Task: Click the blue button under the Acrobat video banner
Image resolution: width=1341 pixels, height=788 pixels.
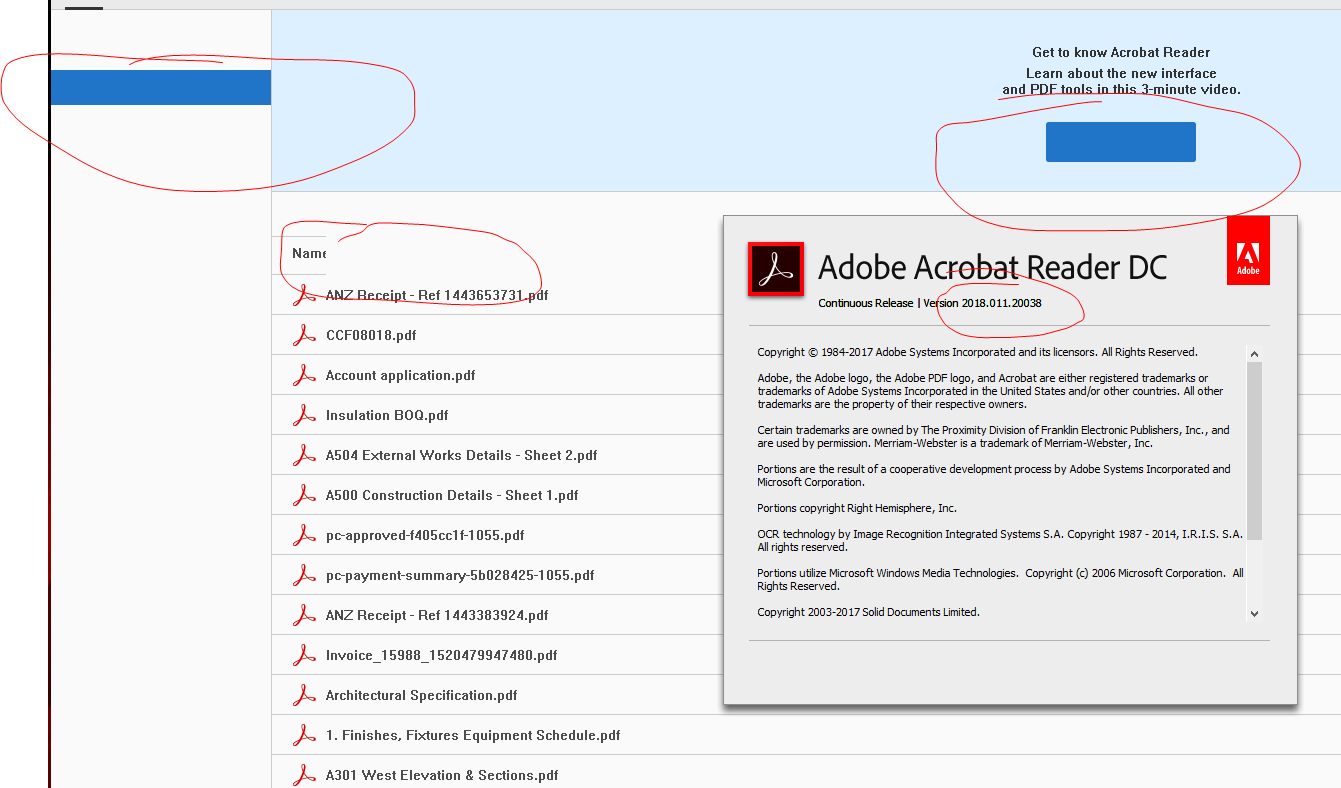Action: 1120,142
